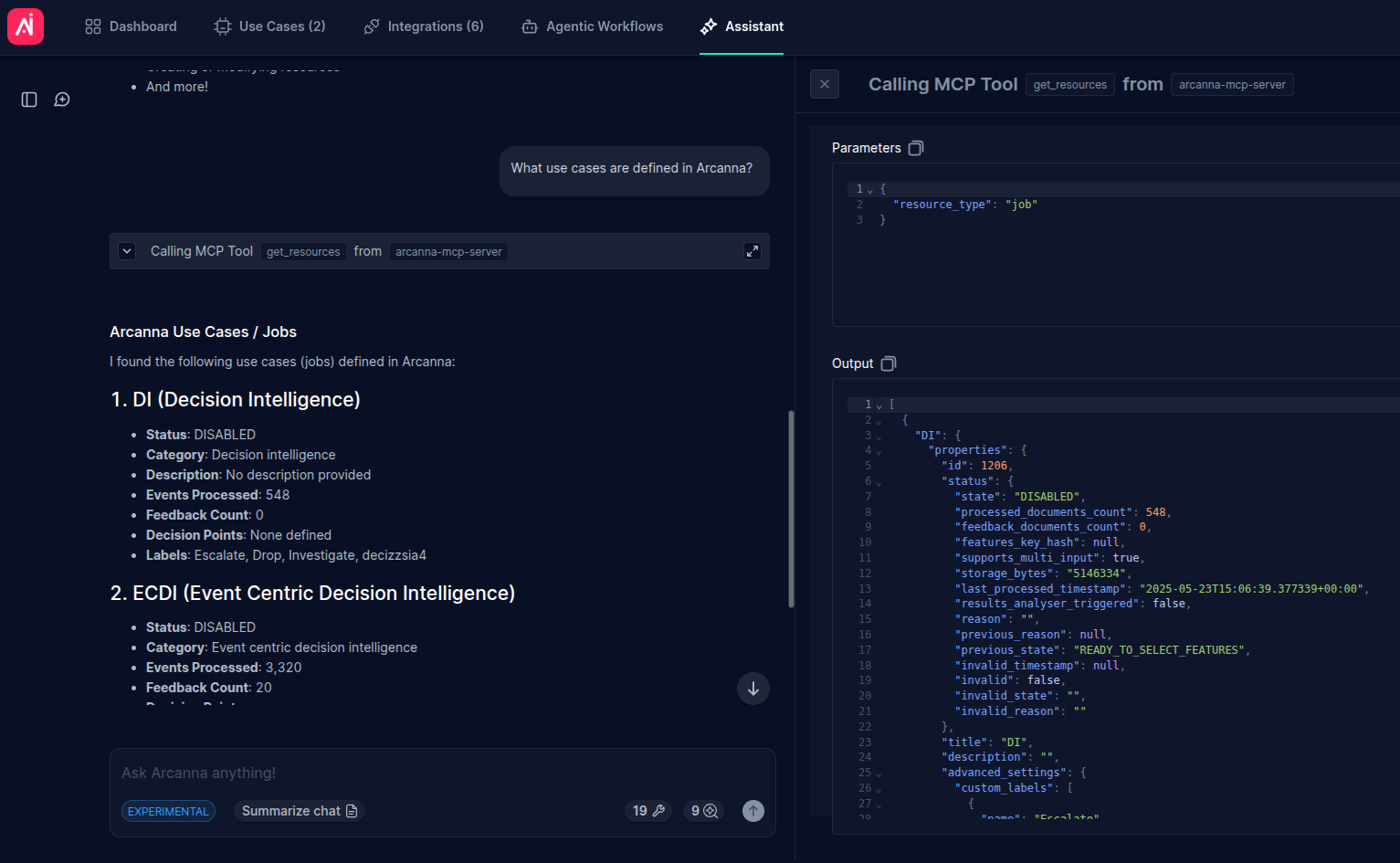1400x863 pixels.
Task: Click "Category: Event centric decision intelligence" line
Action: 281,647
